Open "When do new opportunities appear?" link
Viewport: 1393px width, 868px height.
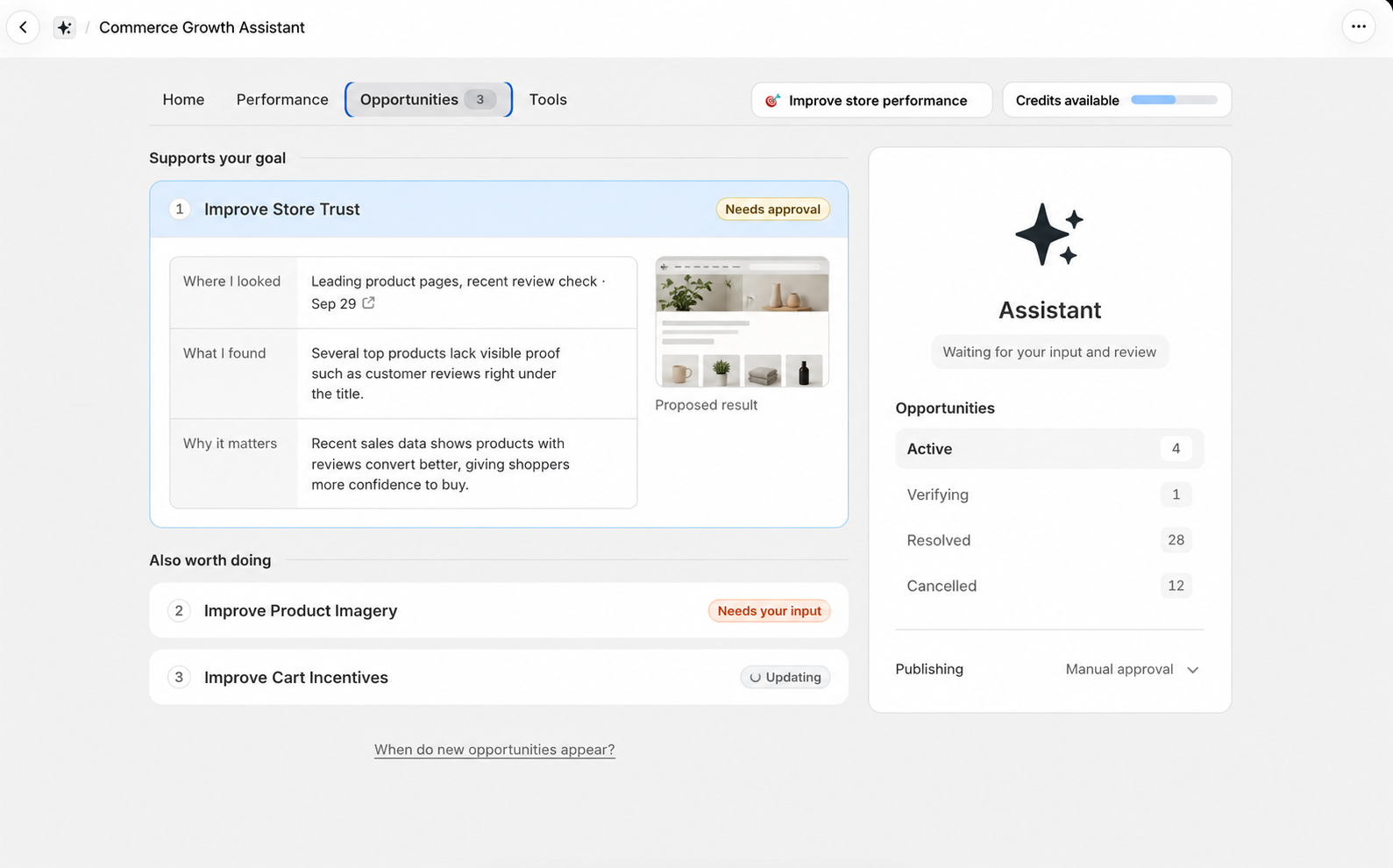494,750
